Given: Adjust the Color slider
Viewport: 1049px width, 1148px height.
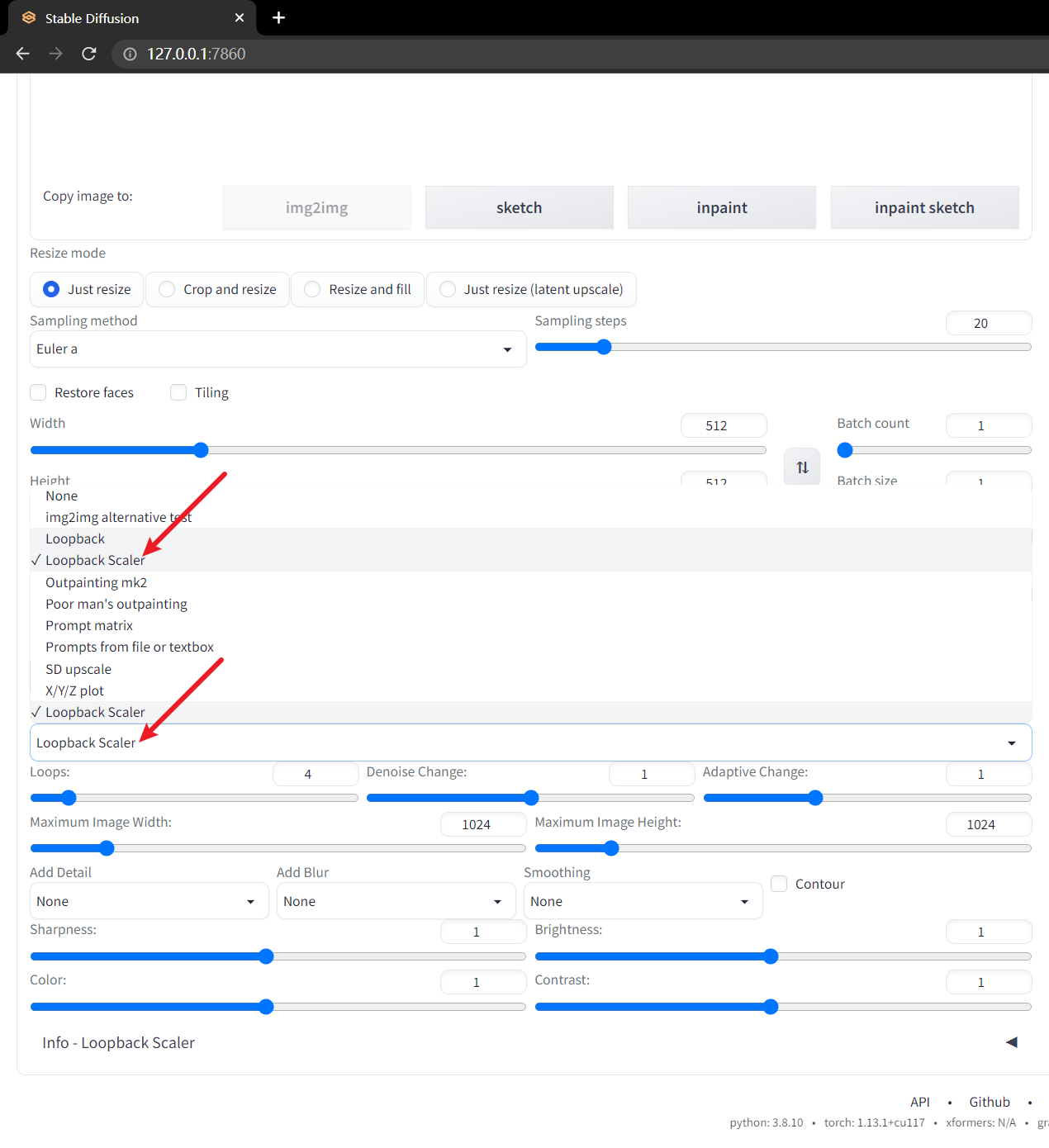Looking at the screenshot, I should (278, 1007).
